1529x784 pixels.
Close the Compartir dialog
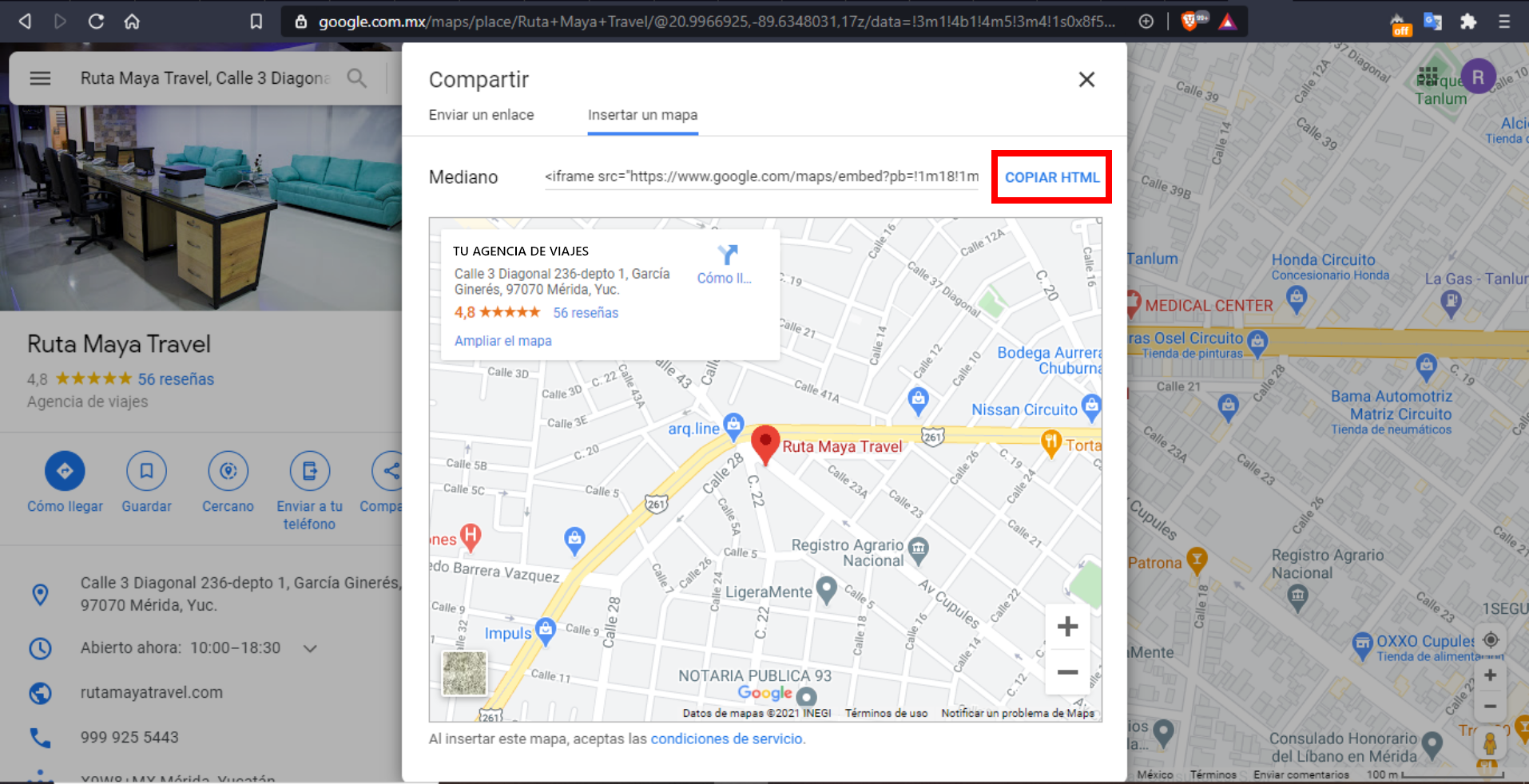1086,79
